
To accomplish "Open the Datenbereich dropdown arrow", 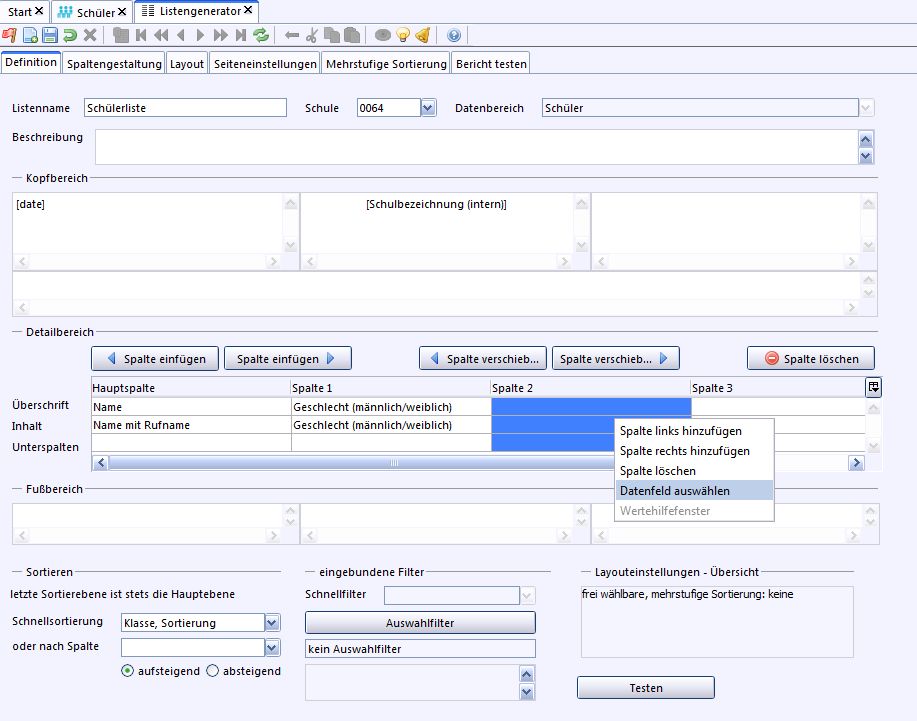I will click(x=866, y=108).
